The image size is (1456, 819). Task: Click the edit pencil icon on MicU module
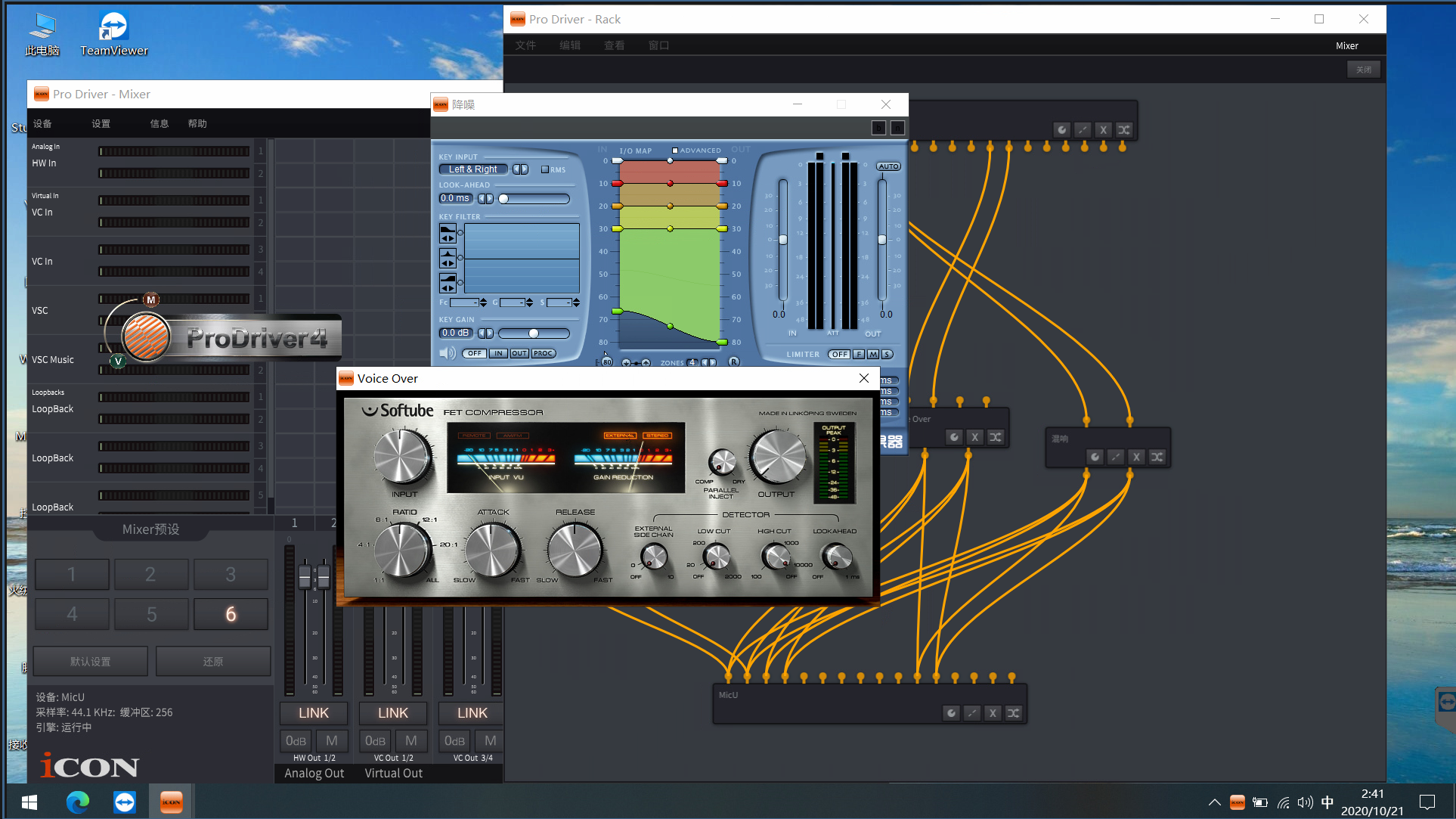[x=972, y=713]
